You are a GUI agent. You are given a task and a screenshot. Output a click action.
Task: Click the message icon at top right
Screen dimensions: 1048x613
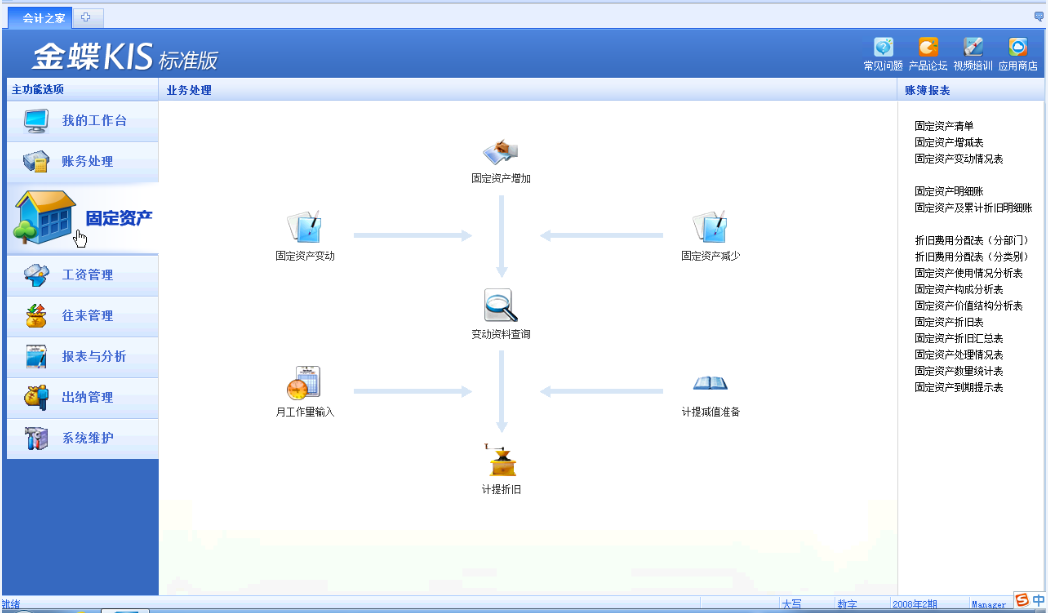(x=1039, y=16)
